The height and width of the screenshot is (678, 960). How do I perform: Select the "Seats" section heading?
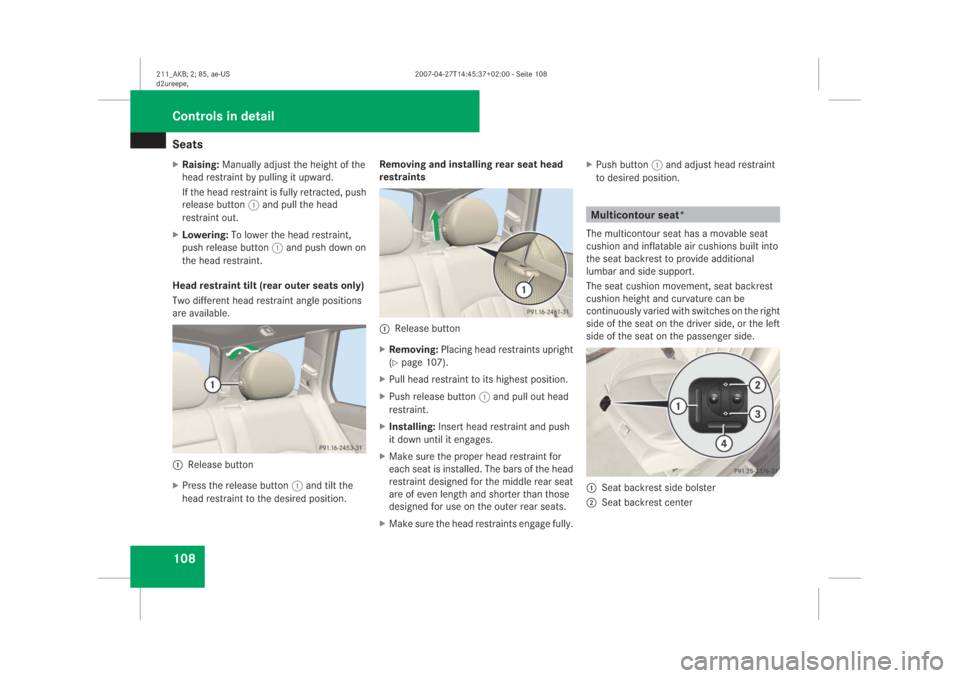point(187,145)
